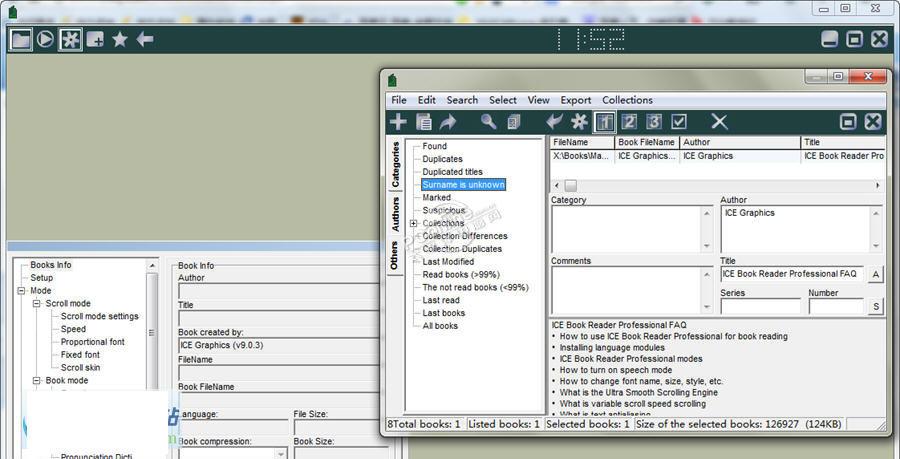Open the File menu in library window
Image resolution: width=900 pixels, height=459 pixels.
pos(399,100)
